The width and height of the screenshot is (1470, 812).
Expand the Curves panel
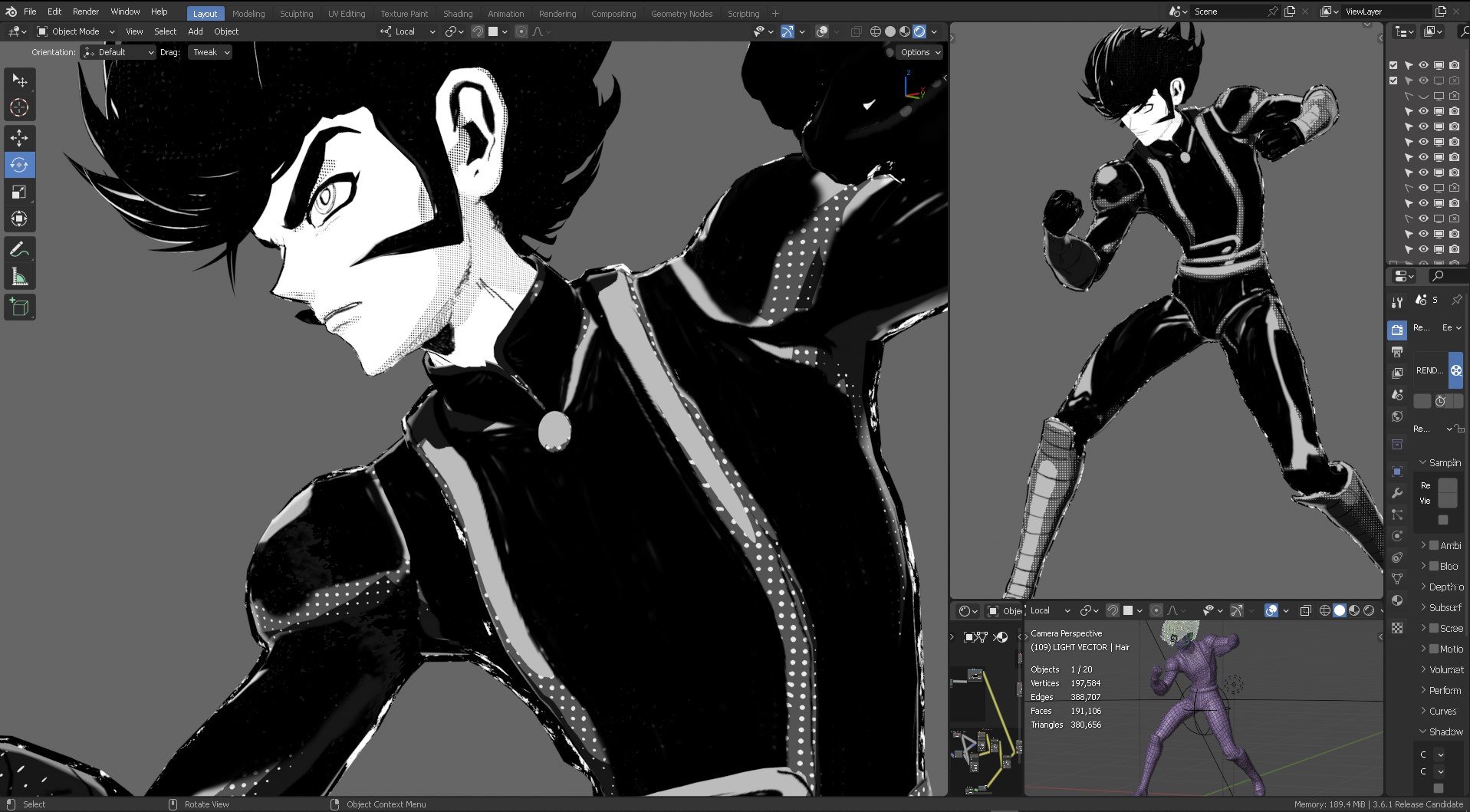[1442, 711]
